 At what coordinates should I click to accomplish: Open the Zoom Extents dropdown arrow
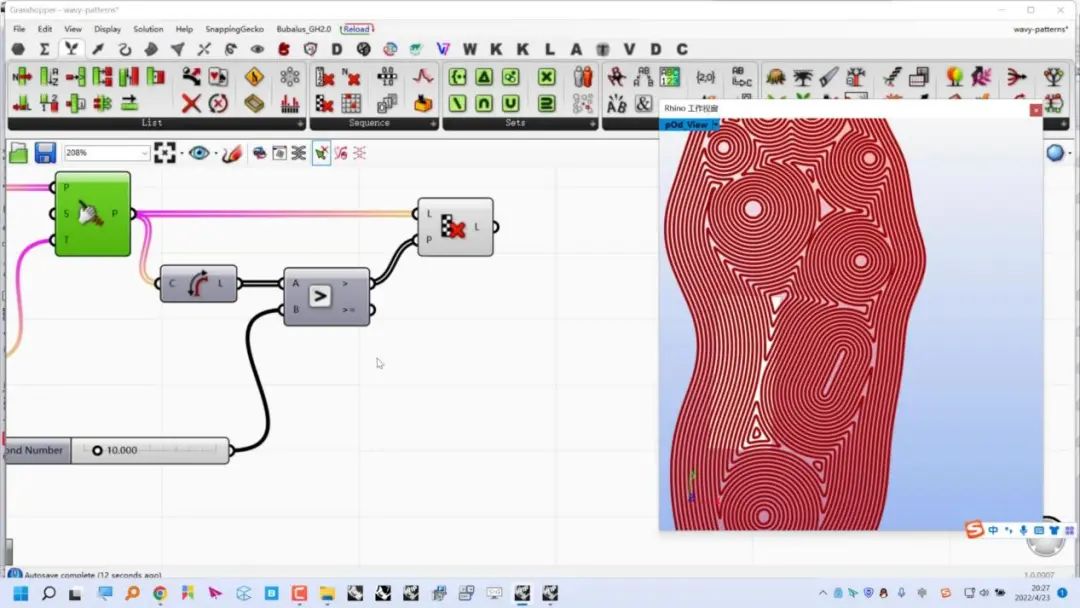(x=181, y=153)
